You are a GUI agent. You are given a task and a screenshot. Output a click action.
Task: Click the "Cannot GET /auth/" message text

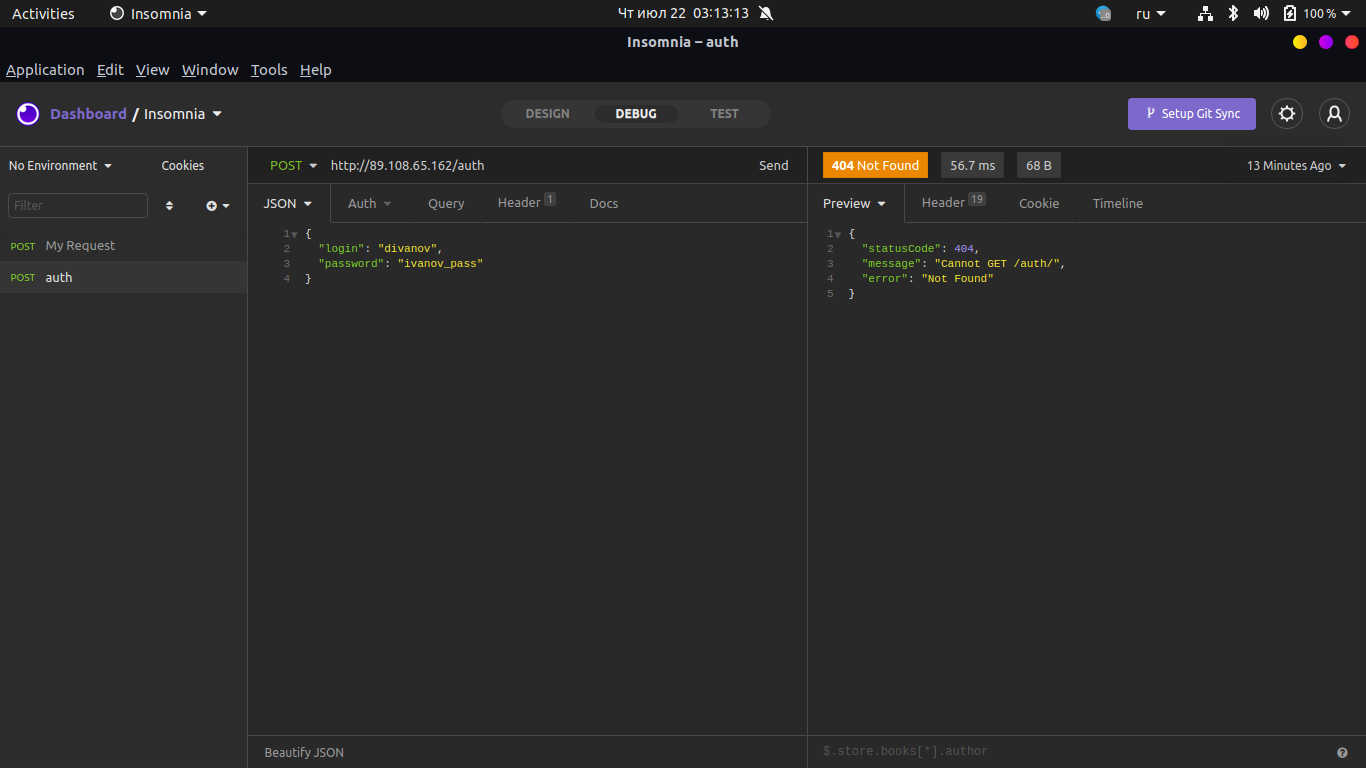tap(997, 264)
